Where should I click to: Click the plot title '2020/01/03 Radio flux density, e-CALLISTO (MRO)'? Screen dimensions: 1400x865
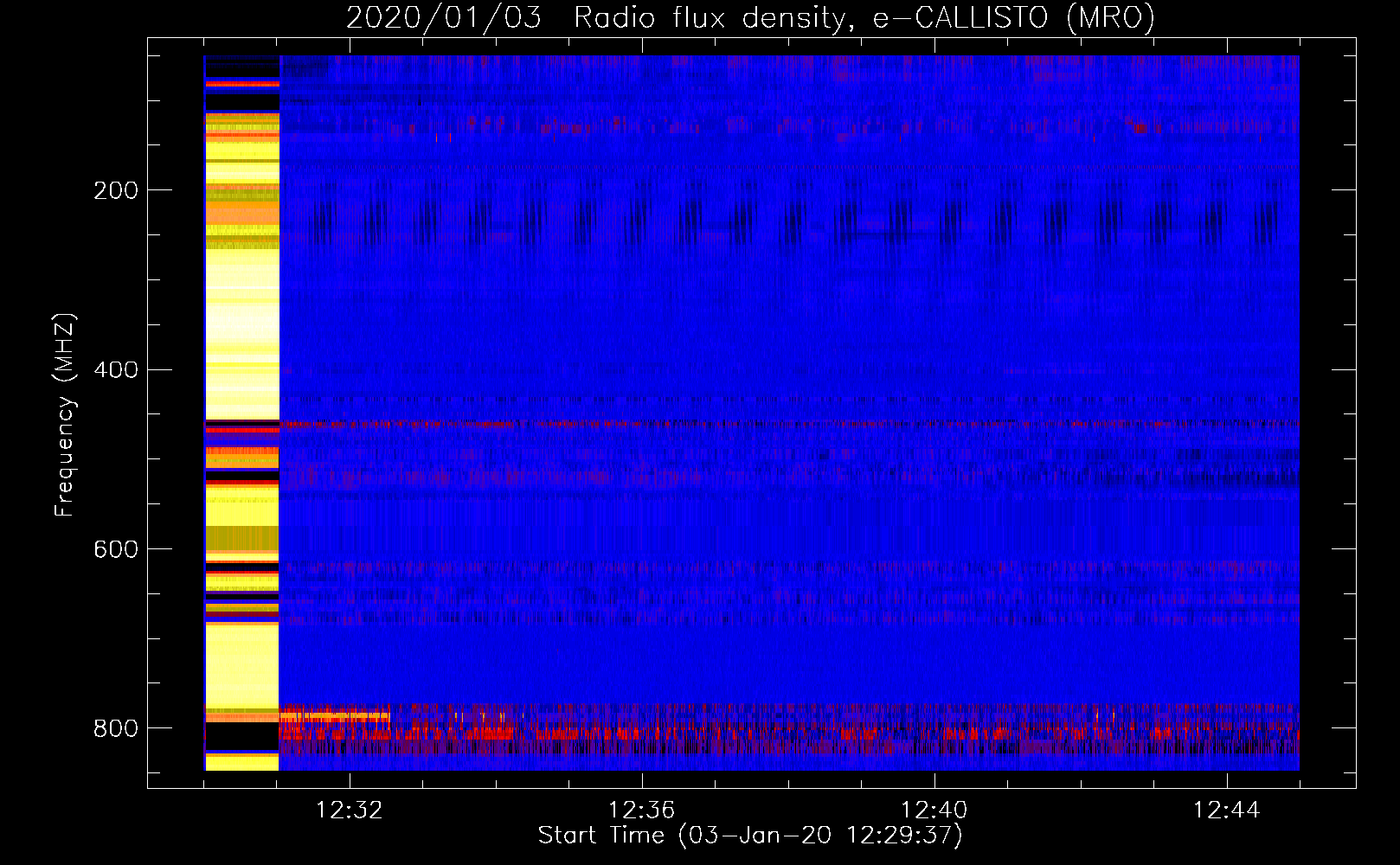750,17
